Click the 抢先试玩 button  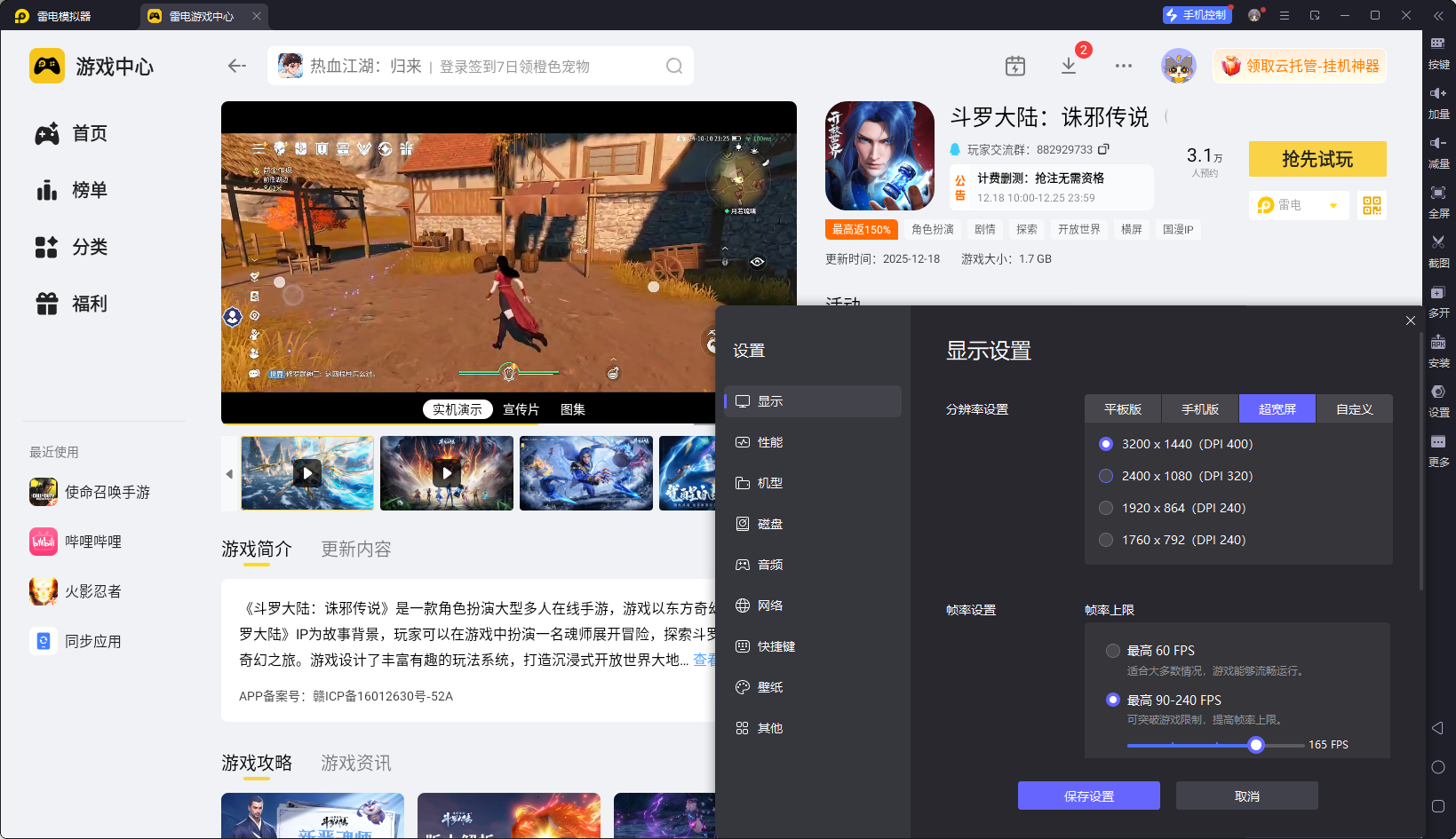(1317, 159)
